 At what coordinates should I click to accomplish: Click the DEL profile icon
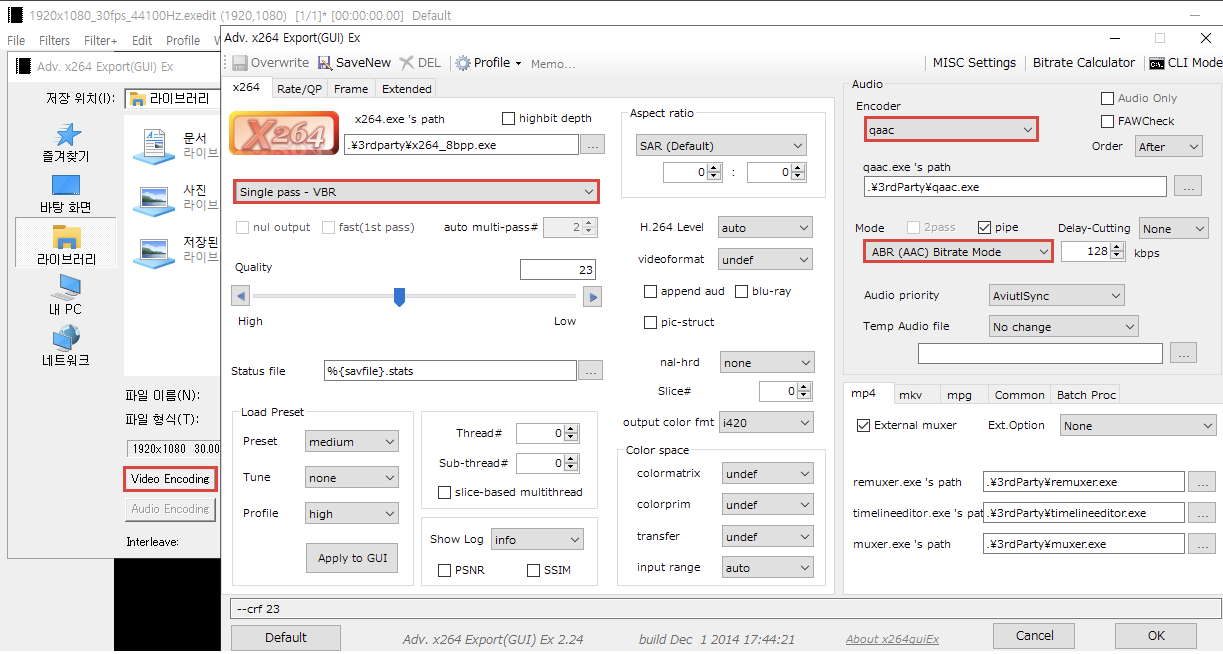point(406,62)
